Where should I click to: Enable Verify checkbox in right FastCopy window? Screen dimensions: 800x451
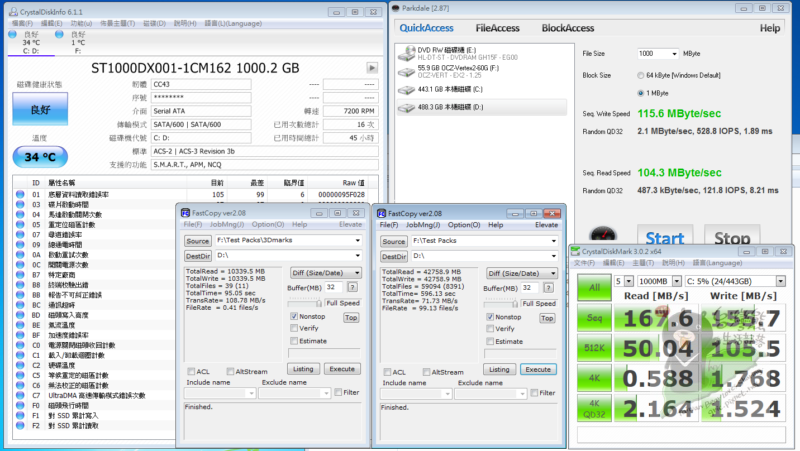488,328
